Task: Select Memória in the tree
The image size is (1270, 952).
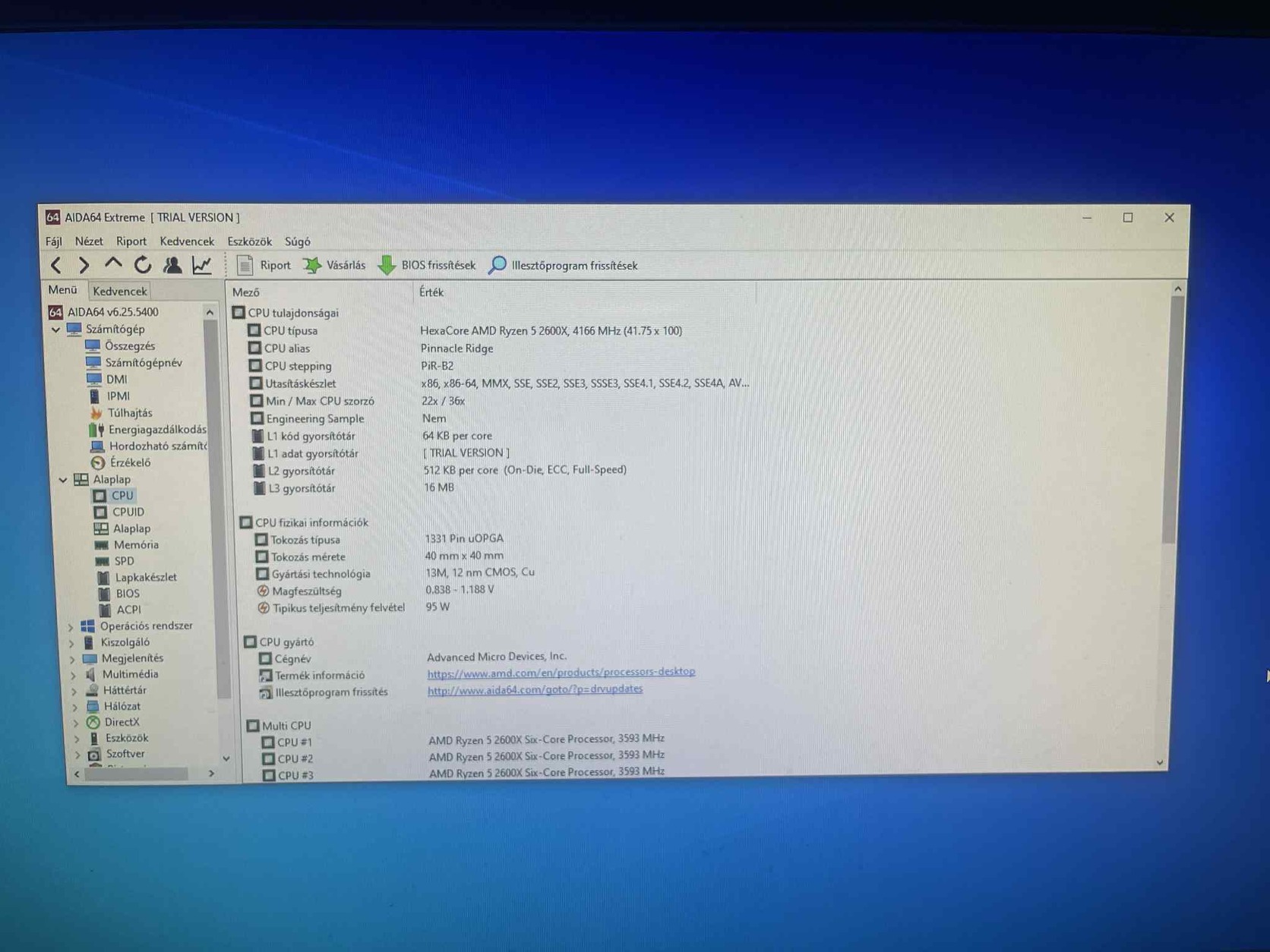Action: [x=127, y=545]
